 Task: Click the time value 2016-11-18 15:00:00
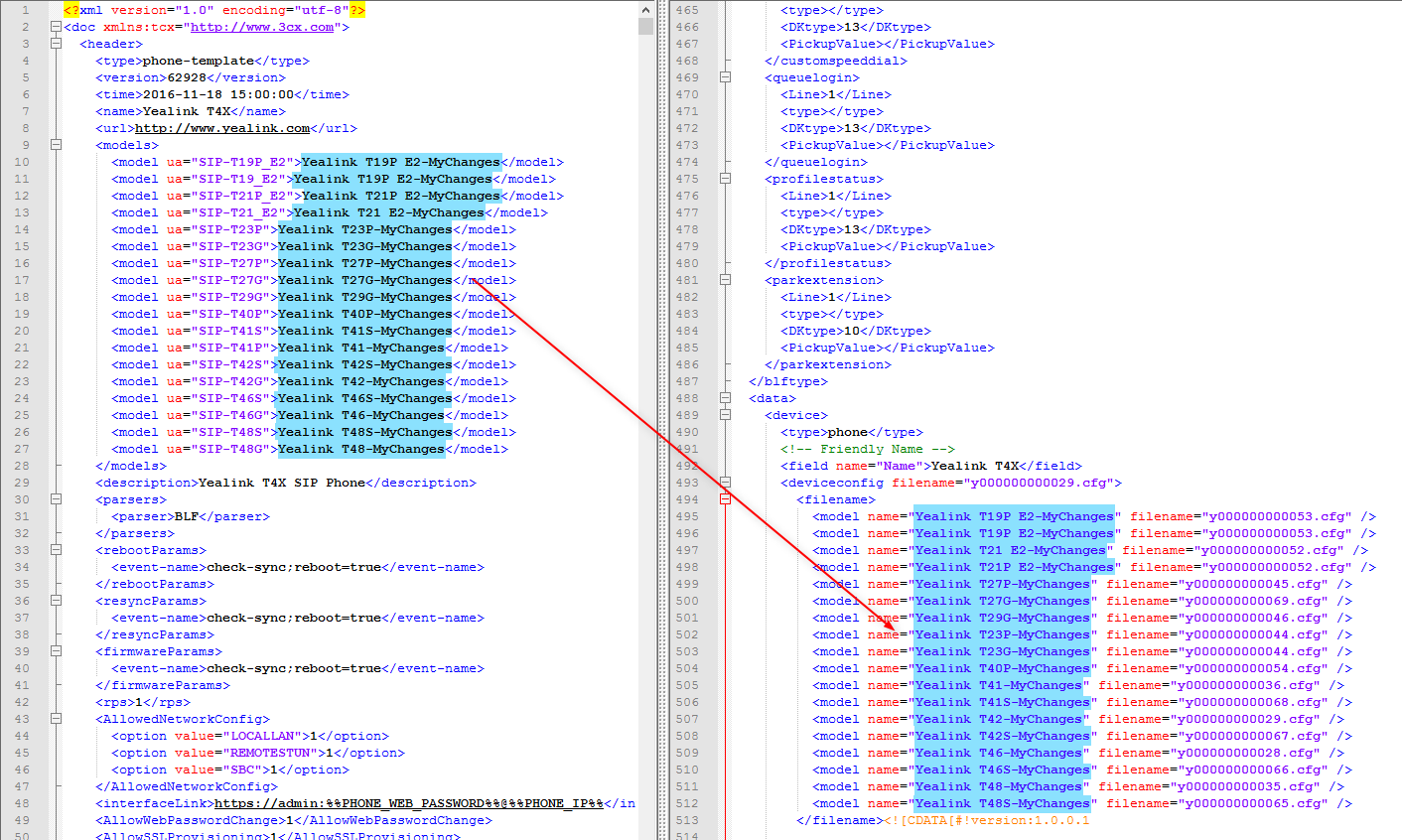tap(218, 94)
